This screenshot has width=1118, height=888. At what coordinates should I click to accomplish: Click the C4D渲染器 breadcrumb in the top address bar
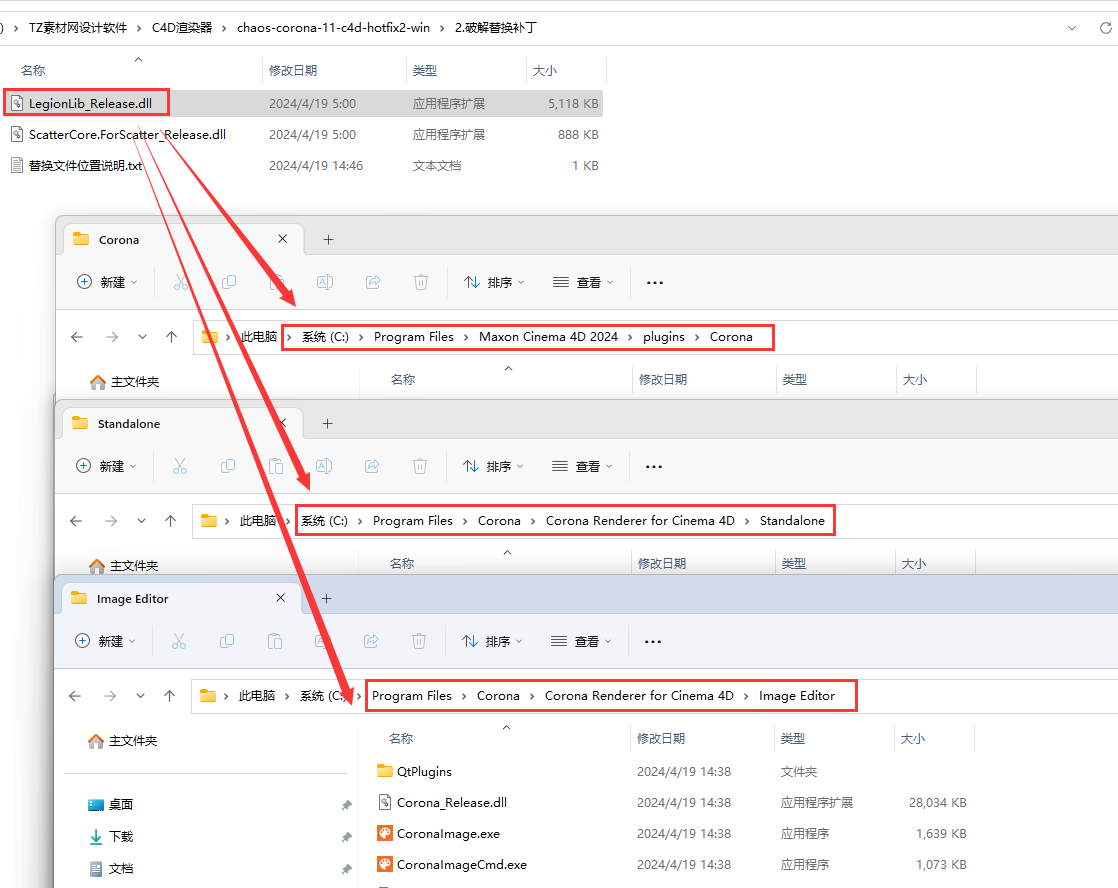coord(182,28)
